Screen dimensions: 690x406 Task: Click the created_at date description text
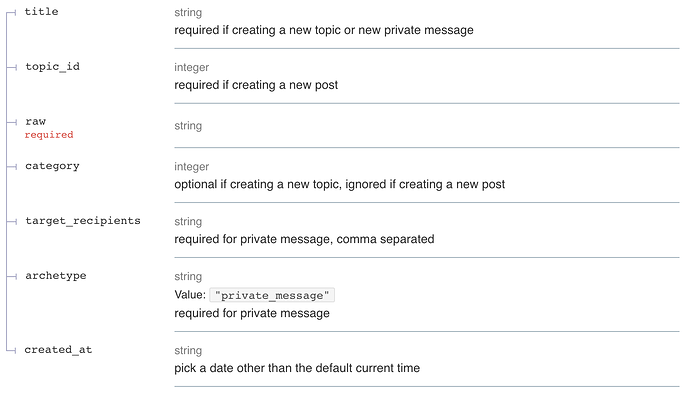click(x=297, y=368)
